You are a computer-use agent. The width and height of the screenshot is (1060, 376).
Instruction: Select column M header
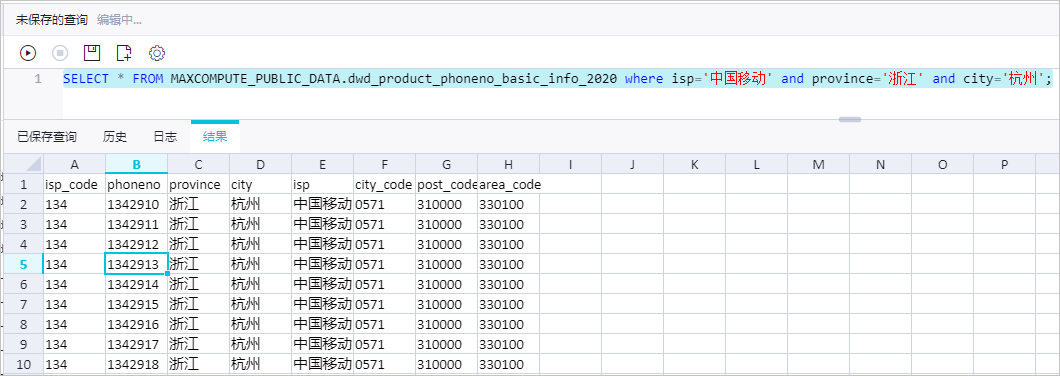[x=819, y=164]
